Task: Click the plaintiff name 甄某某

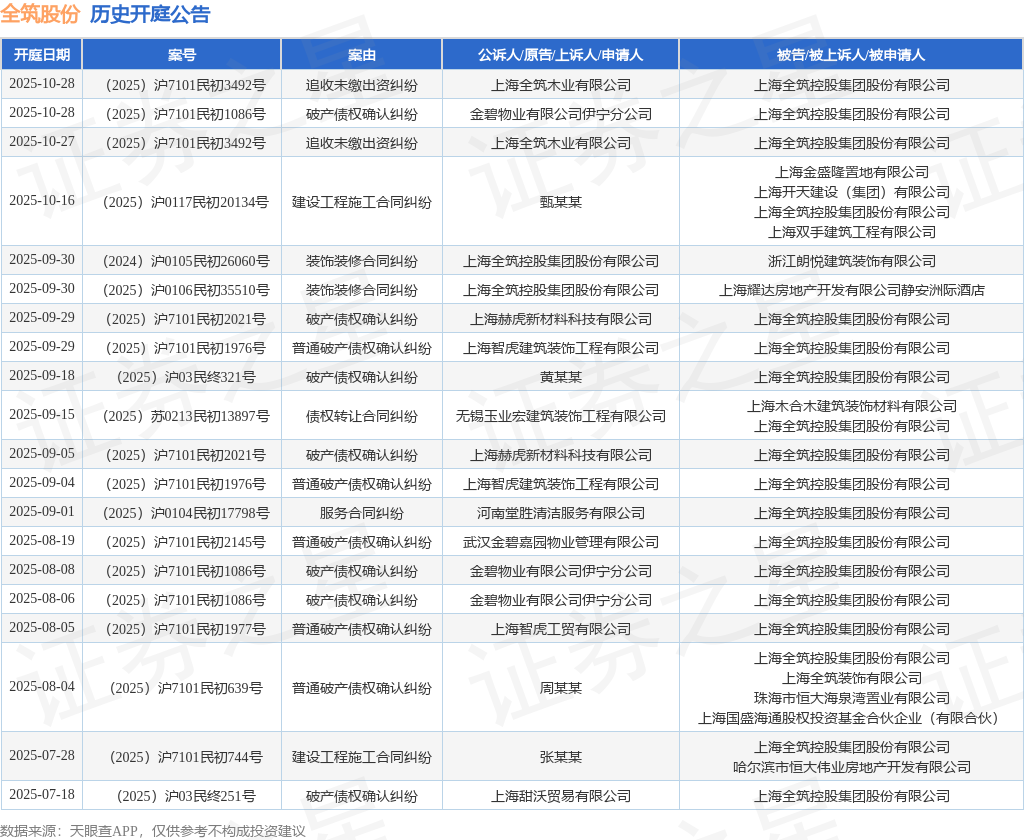Action: click(561, 202)
